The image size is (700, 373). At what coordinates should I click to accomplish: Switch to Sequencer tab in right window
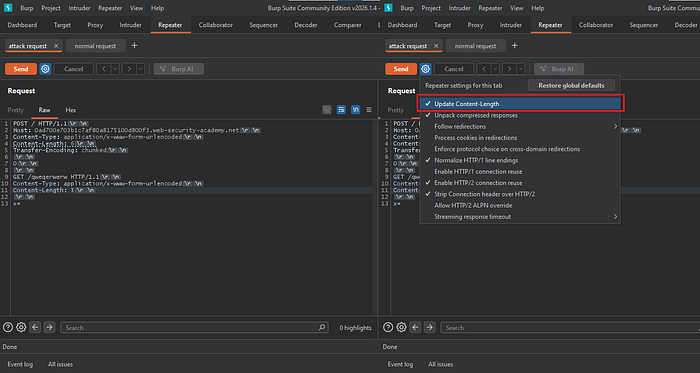(644, 25)
